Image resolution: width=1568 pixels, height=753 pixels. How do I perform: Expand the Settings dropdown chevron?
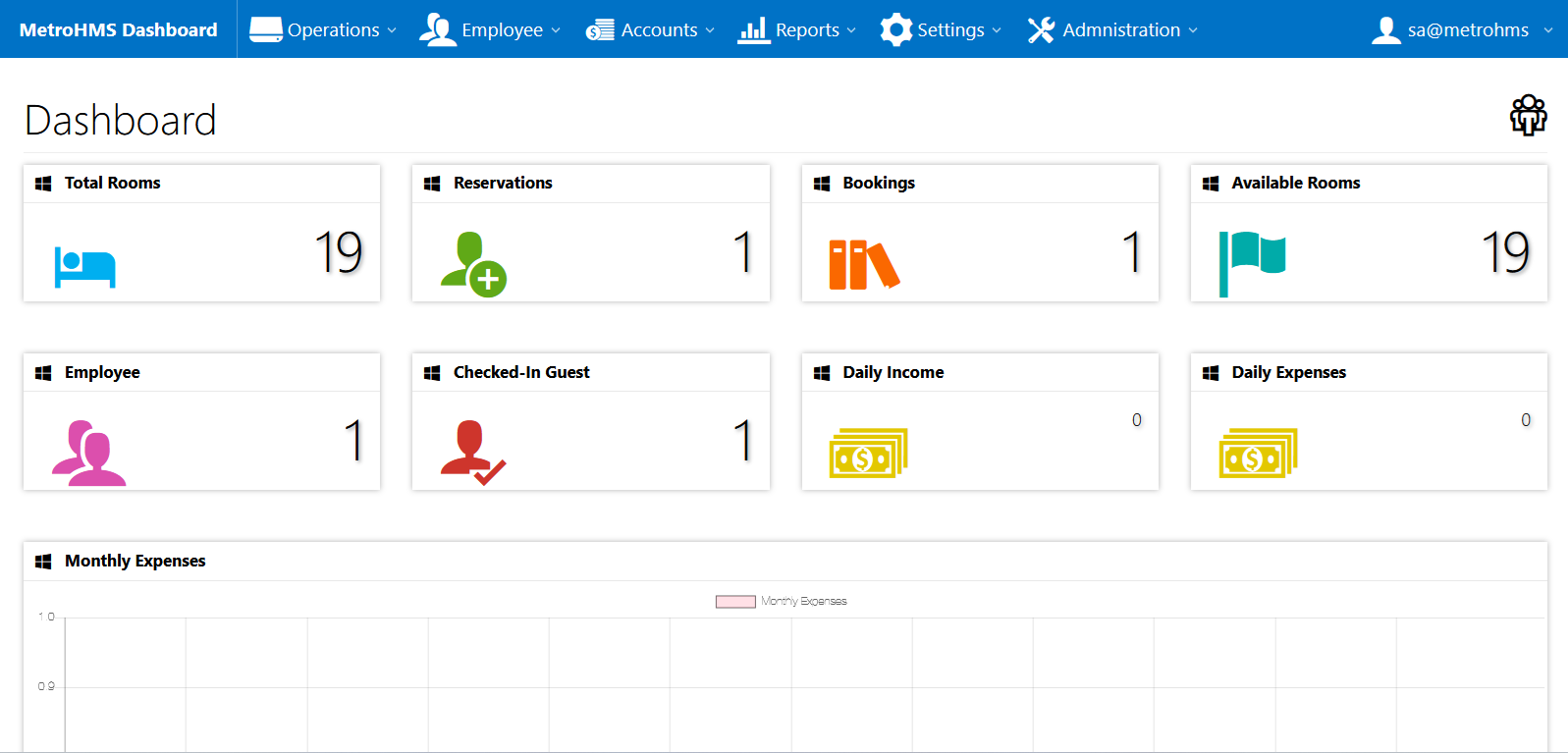997,30
